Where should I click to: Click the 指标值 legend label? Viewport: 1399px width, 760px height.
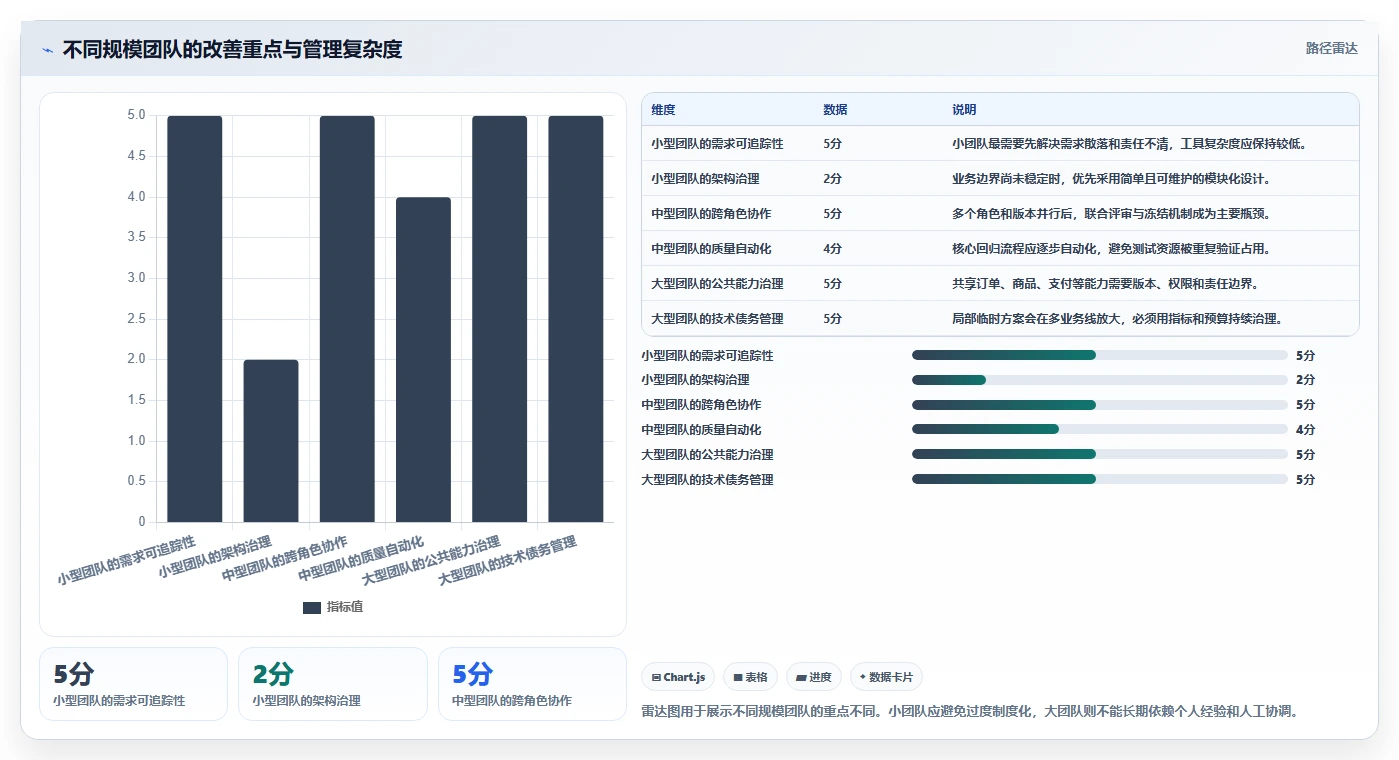tap(345, 607)
